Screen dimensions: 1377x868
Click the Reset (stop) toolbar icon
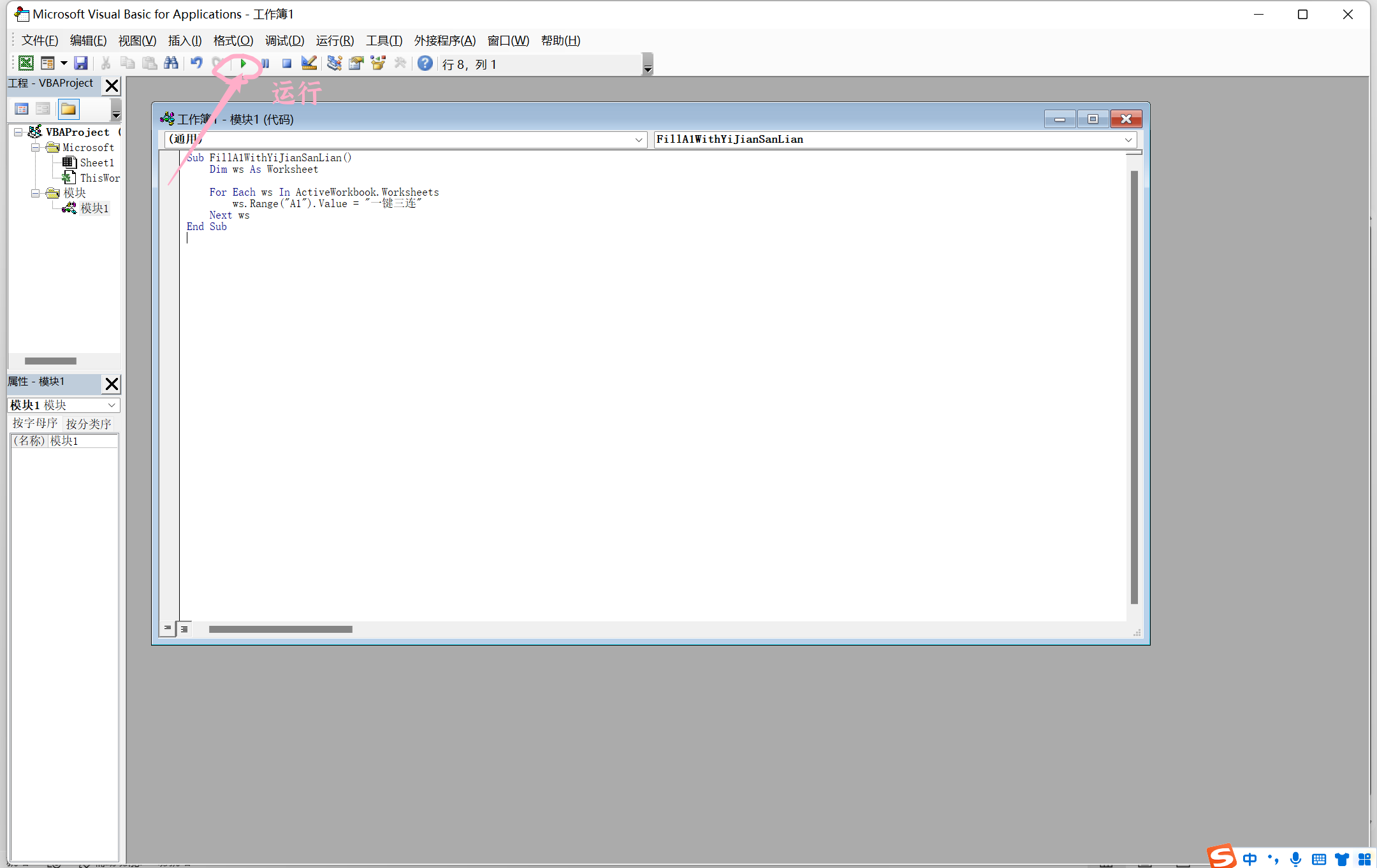click(x=287, y=63)
